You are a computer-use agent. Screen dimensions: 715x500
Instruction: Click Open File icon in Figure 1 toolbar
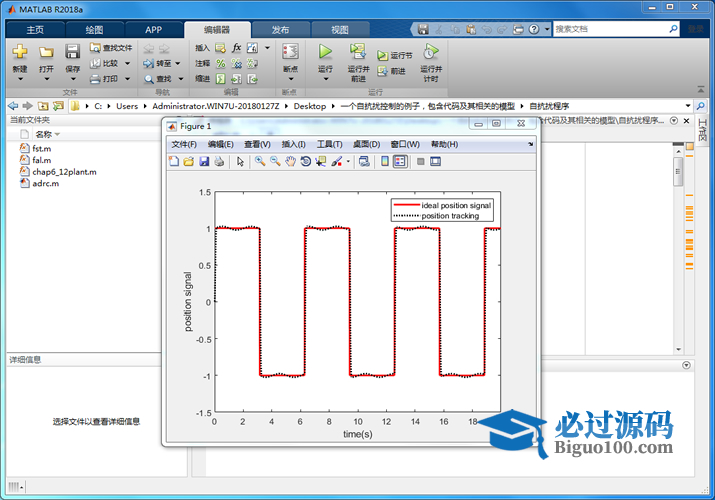click(x=189, y=161)
